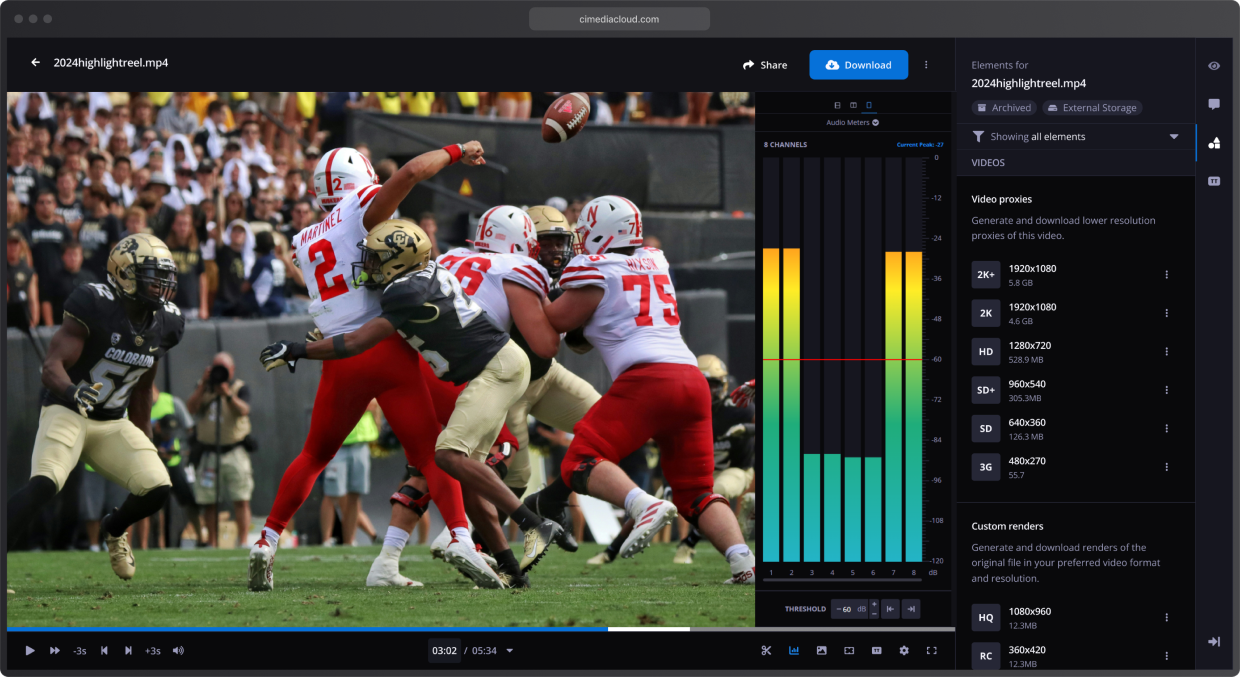
Task: Open the player settings gear
Action: 904,651
